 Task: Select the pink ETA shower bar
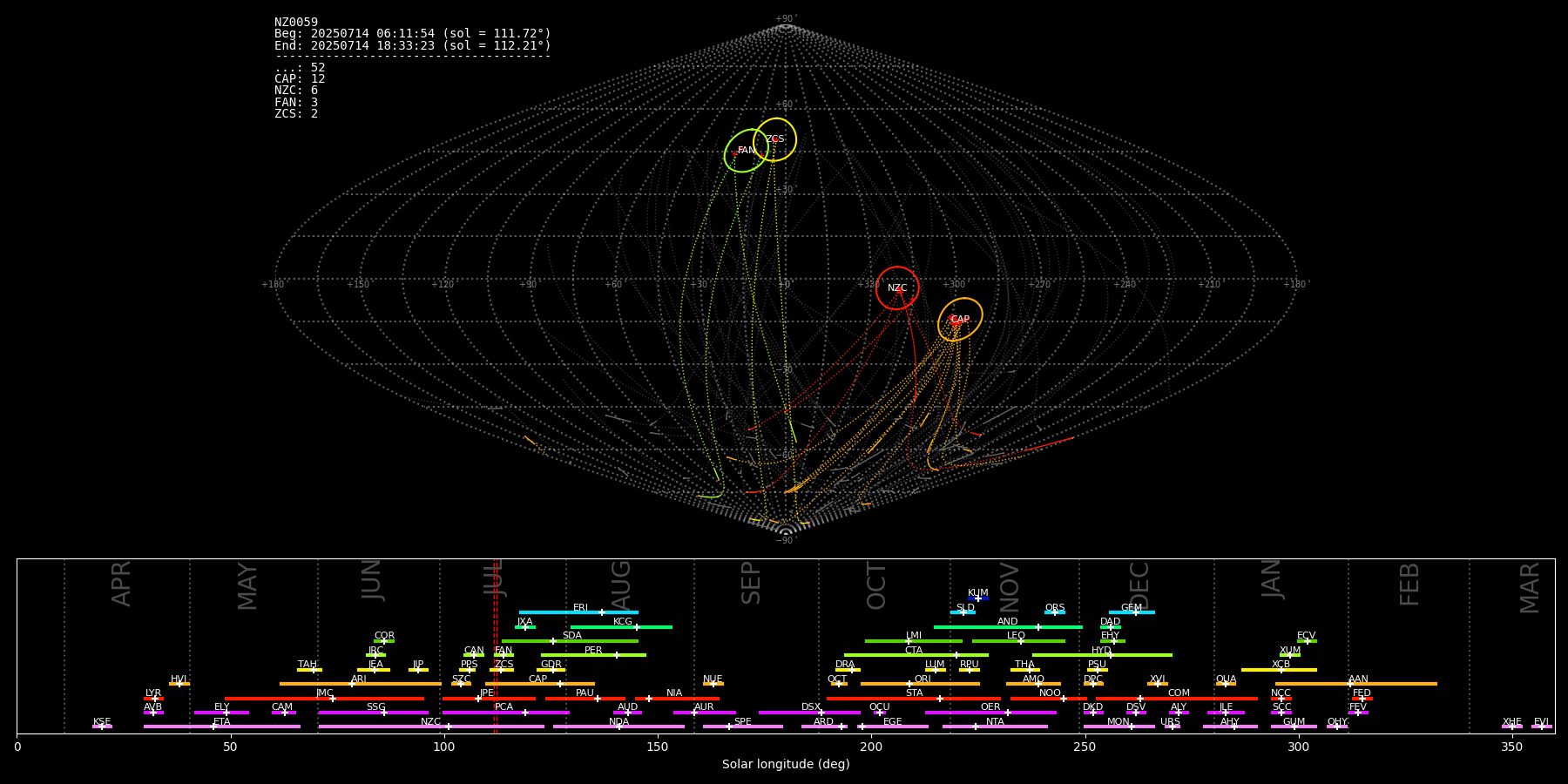click(x=222, y=727)
